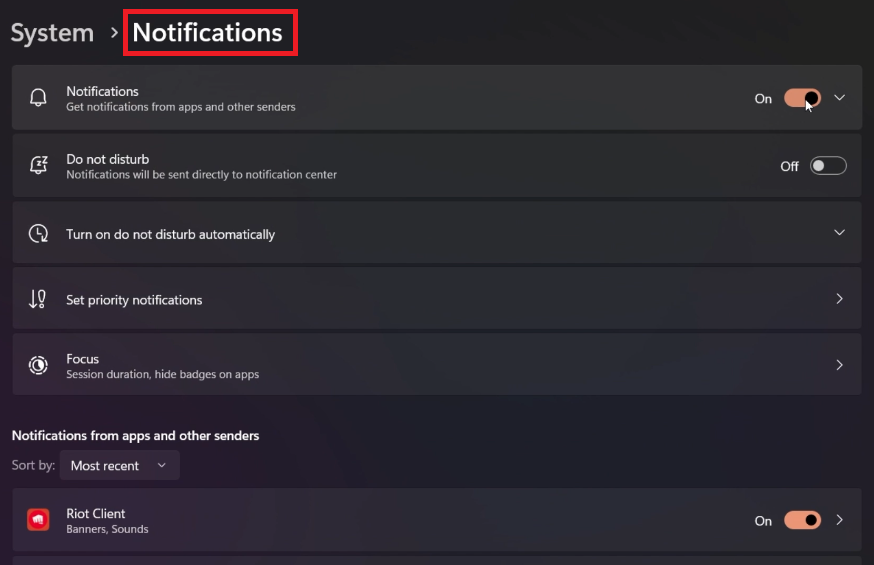The image size is (874, 565).
Task: Click the Focus session icon
Action: tap(38, 365)
